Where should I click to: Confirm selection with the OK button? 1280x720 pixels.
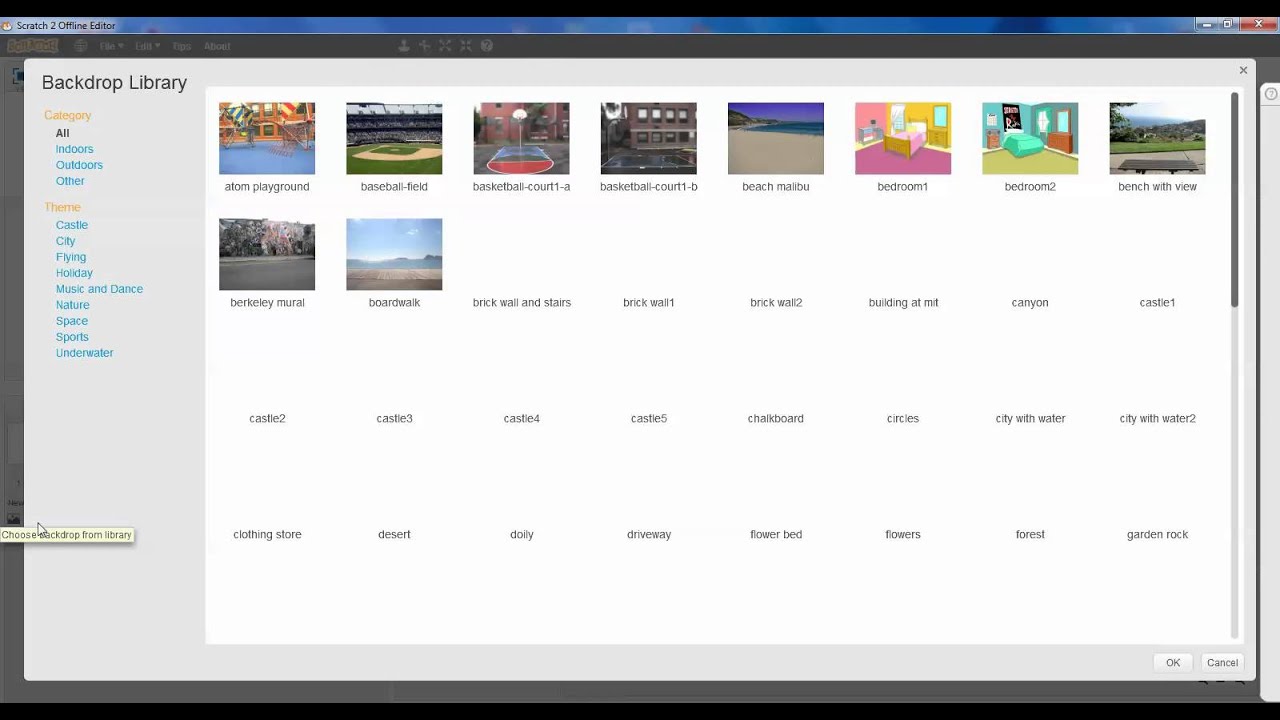click(x=1173, y=662)
